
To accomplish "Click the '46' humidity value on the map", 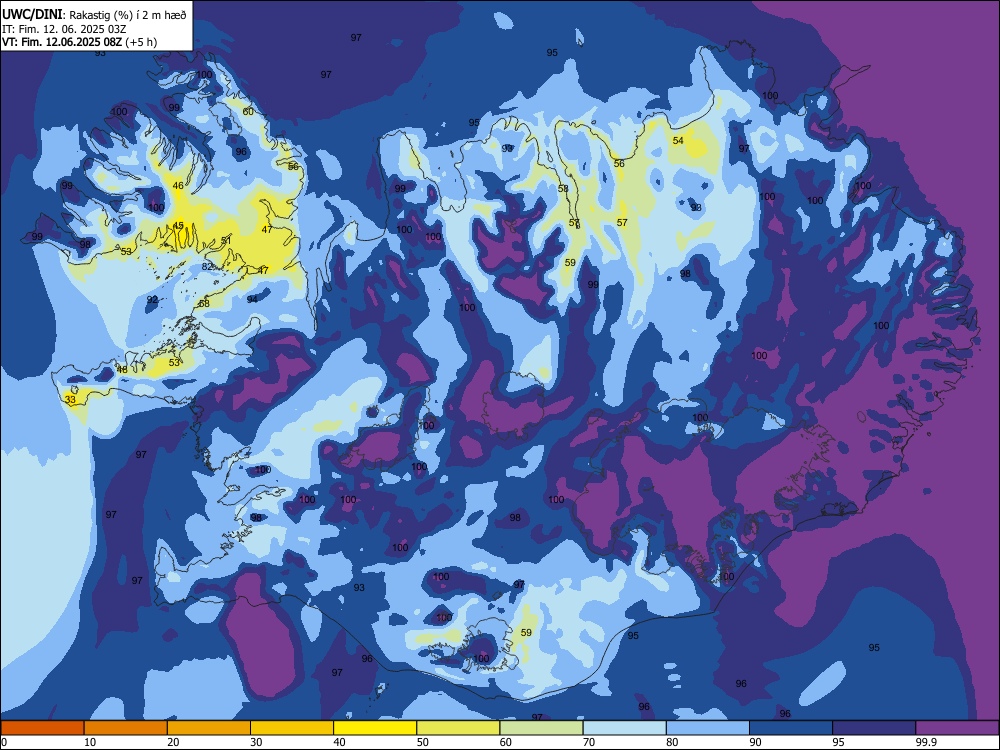I will (x=178, y=186).
